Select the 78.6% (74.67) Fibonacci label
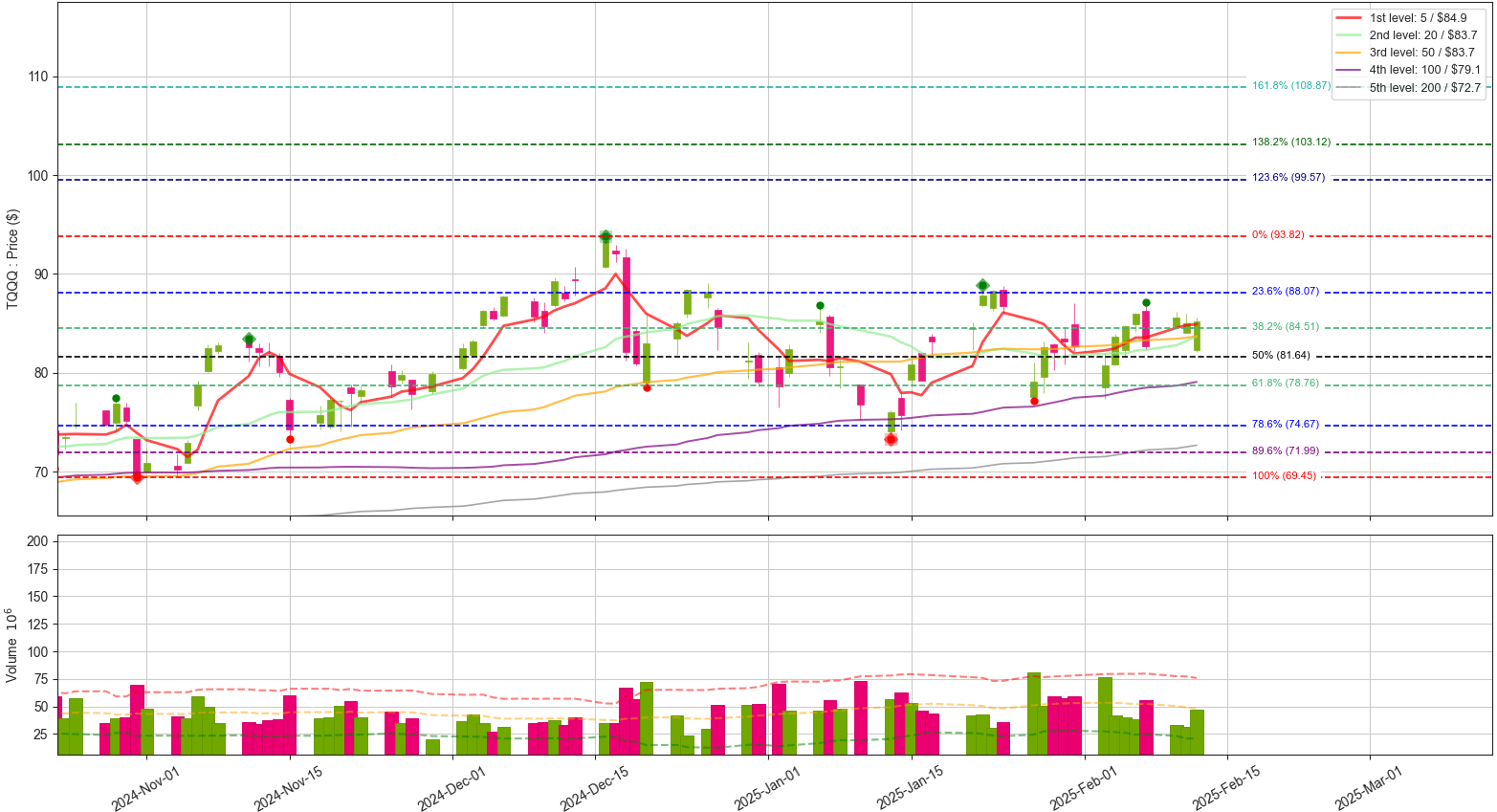 click(1285, 424)
